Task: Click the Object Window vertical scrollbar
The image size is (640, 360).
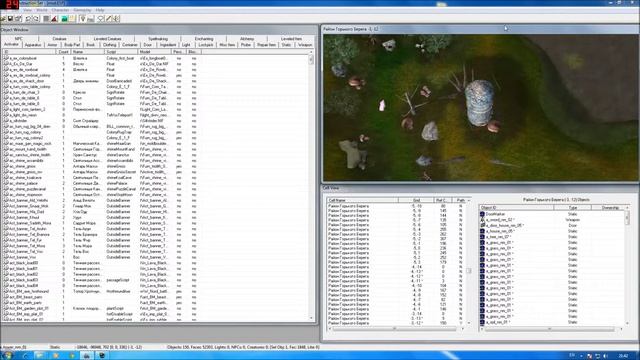Action: (x=311, y=186)
